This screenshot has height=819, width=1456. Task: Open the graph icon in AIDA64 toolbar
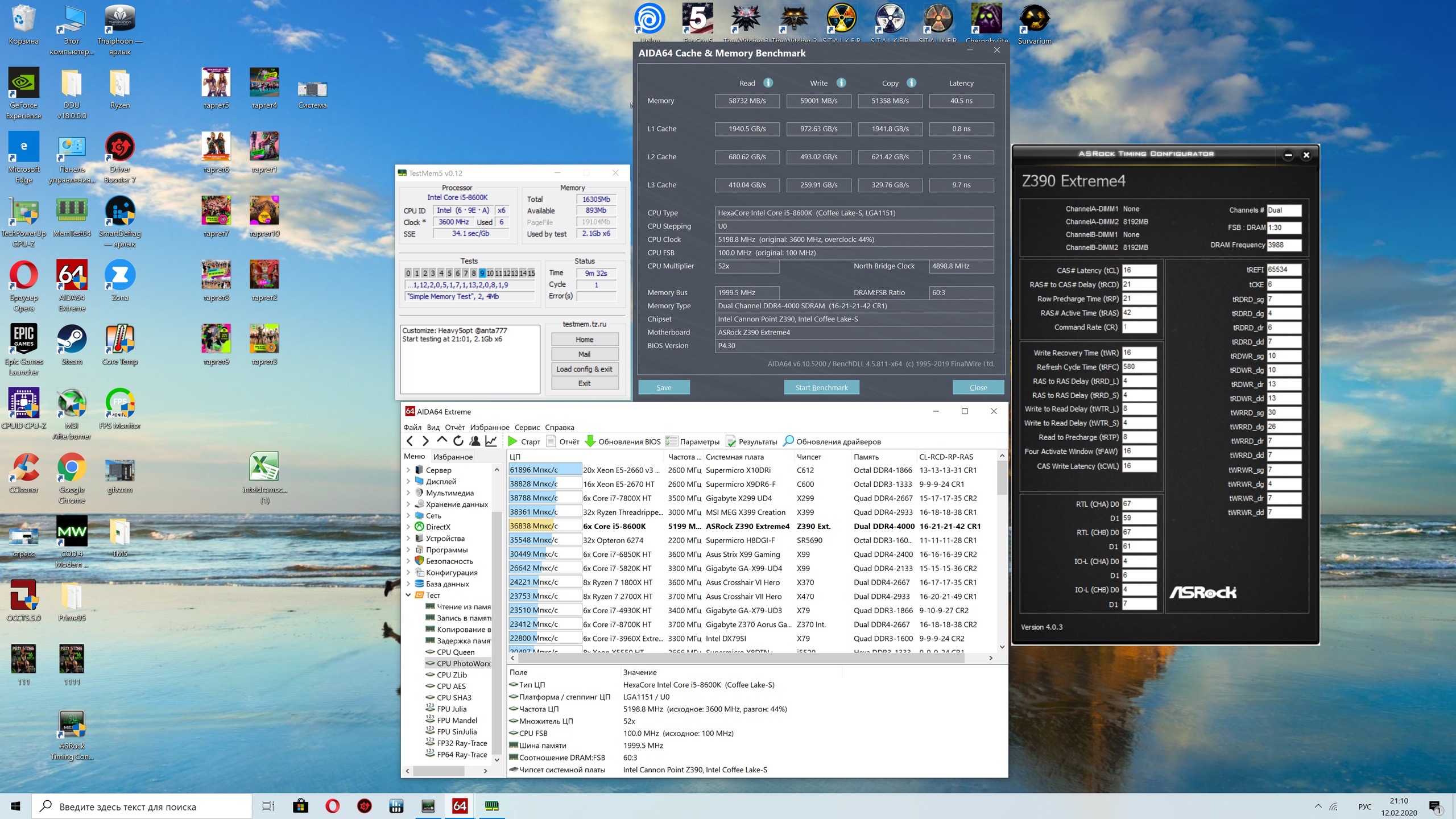click(491, 441)
